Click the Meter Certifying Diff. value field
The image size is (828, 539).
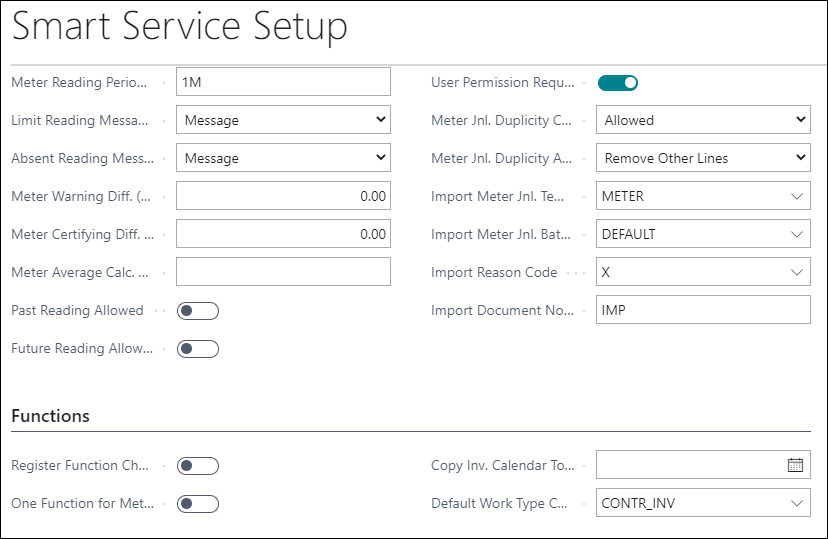point(284,234)
